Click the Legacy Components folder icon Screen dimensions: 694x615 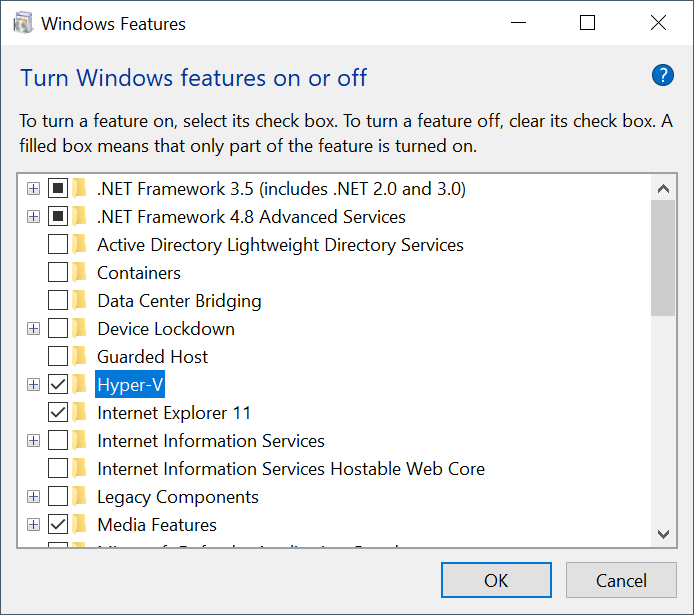[x=80, y=497]
